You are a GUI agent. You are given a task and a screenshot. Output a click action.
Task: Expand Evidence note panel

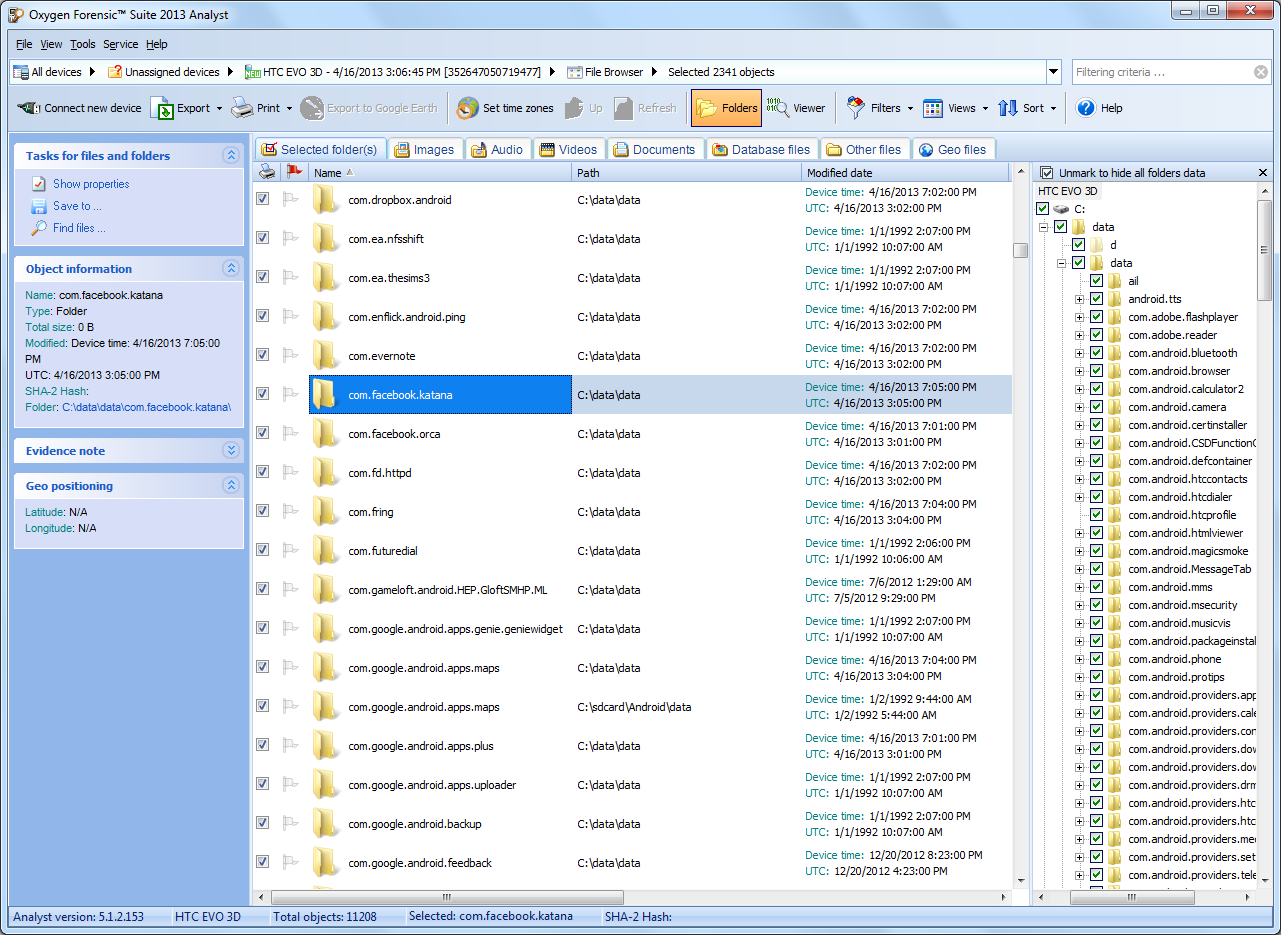click(231, 451)
